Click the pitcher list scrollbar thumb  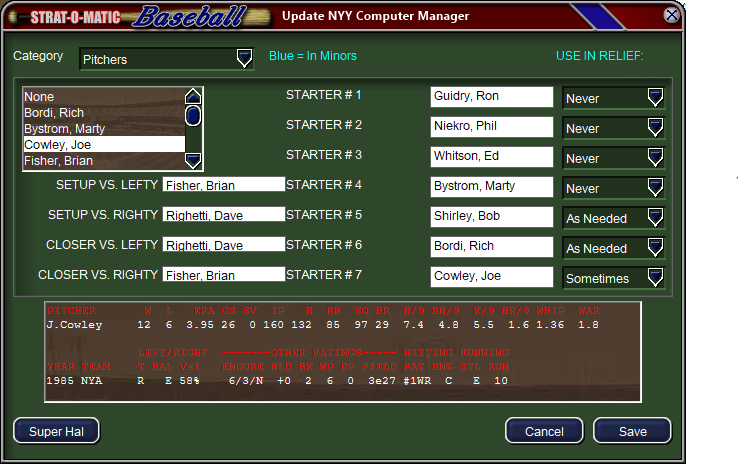[x=193, y=116]
